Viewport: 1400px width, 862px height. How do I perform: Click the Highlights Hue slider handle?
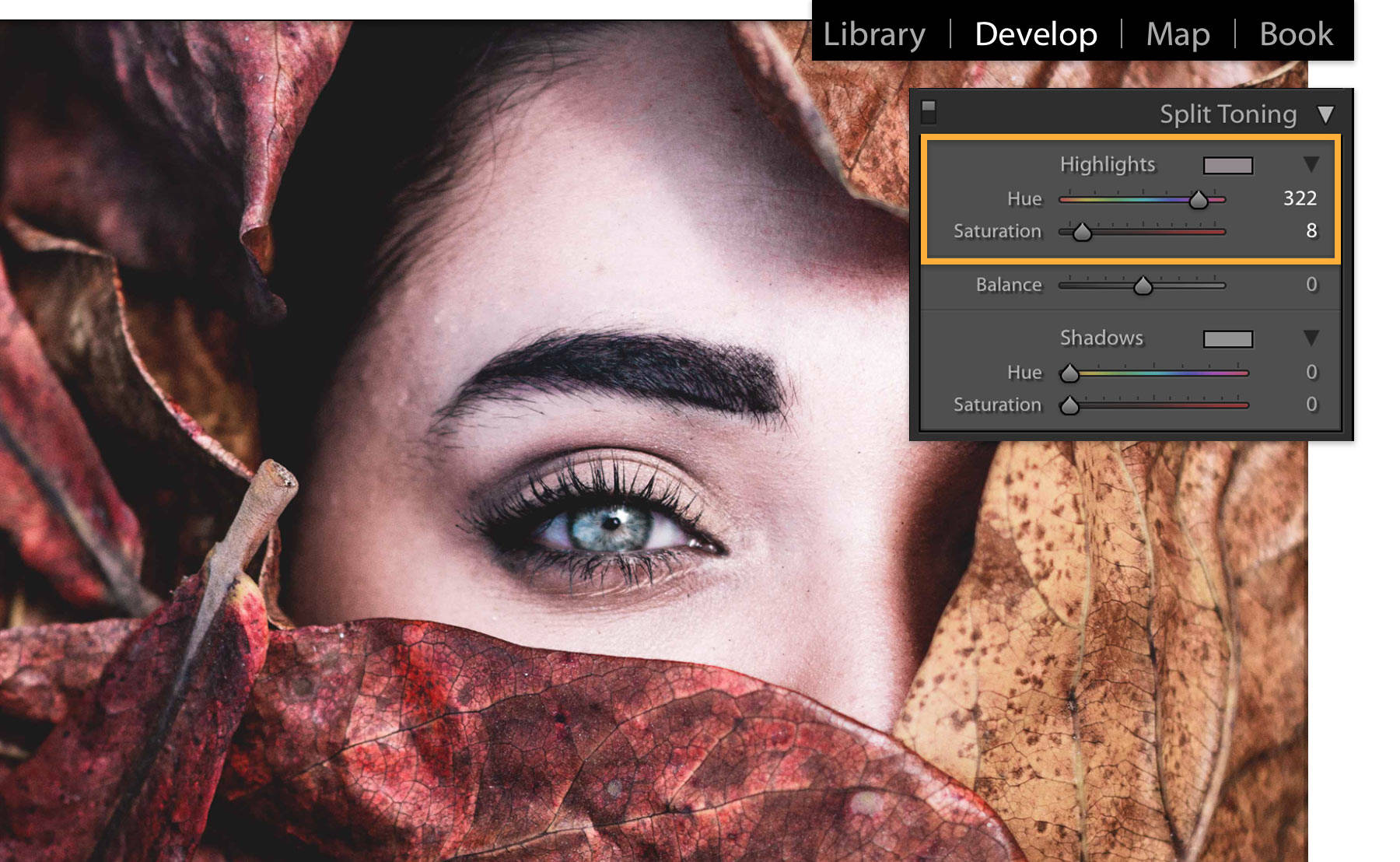[1197, 200]
